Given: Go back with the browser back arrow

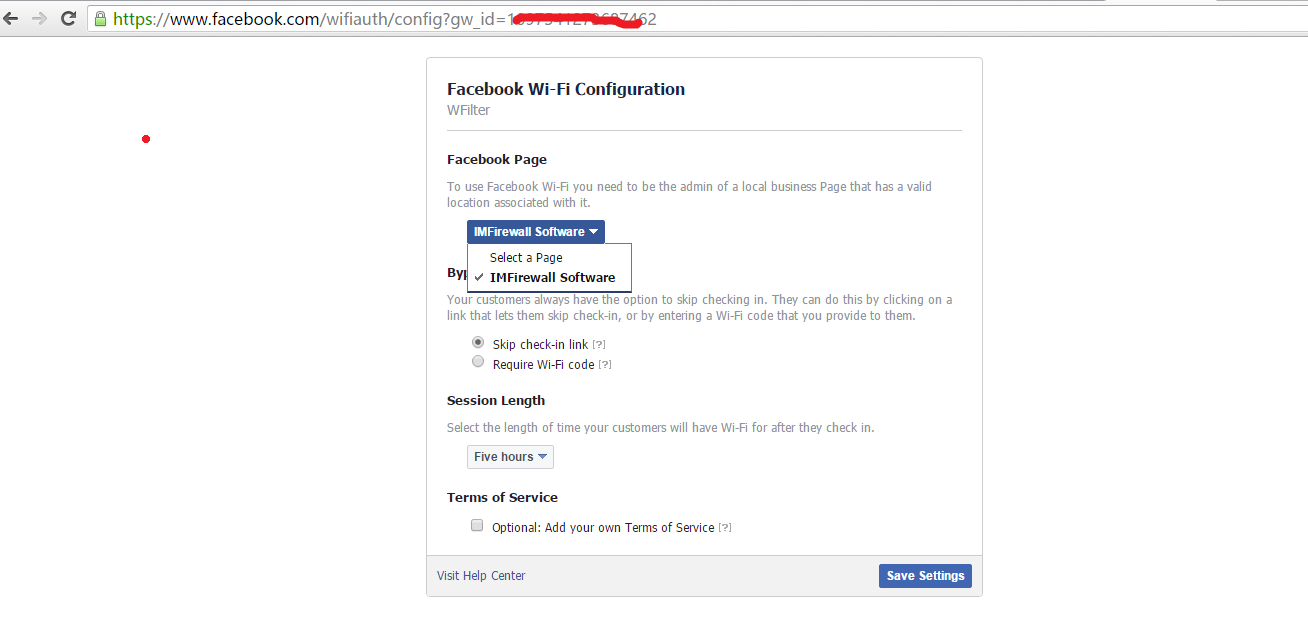Looking at the screenshot, I should pos(11,18).
